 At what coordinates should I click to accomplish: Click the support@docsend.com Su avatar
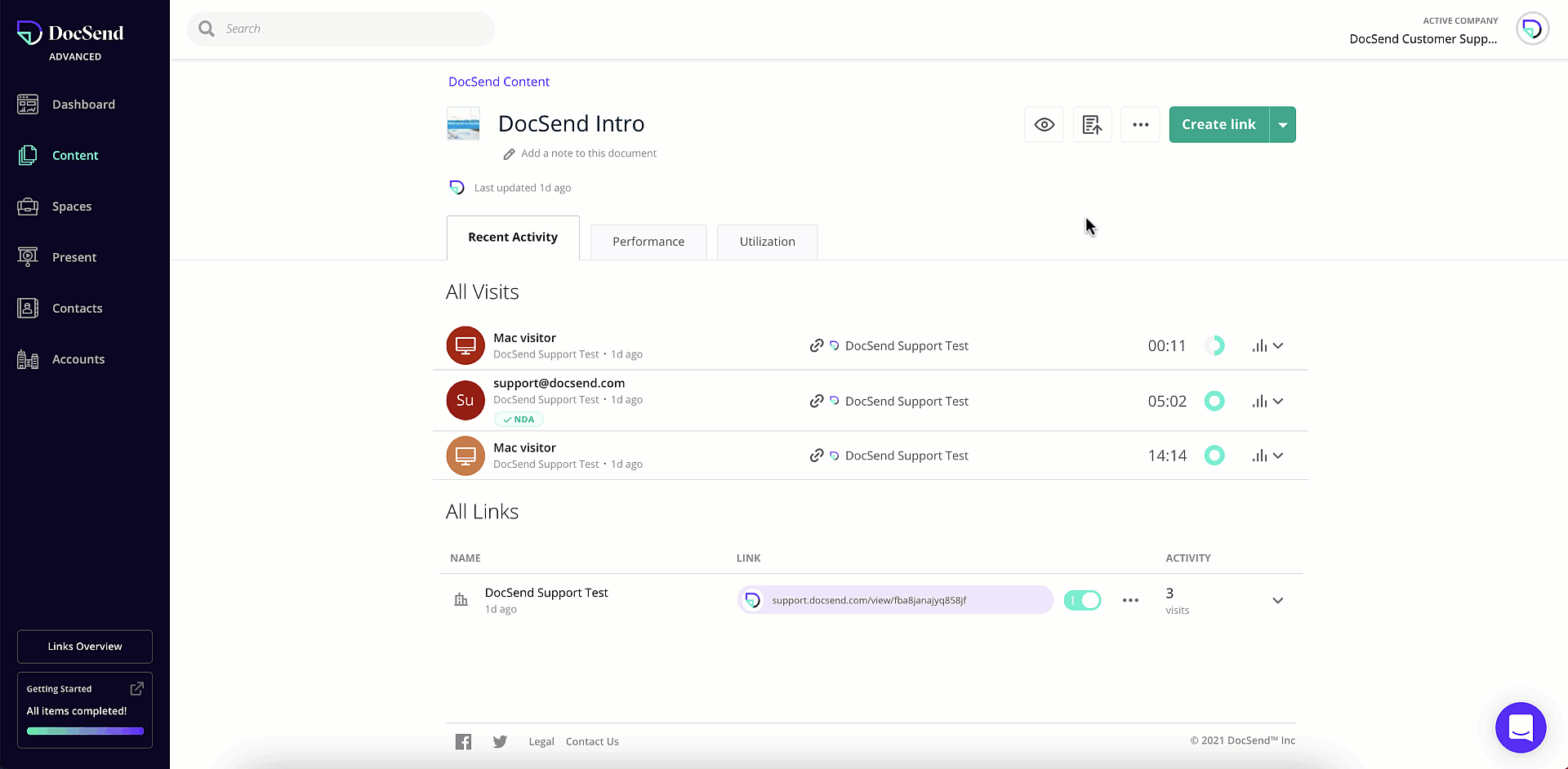tap(465, 400)
